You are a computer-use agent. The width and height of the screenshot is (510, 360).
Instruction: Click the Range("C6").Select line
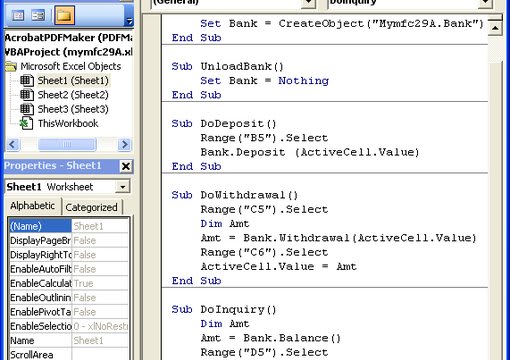point(264,252)
